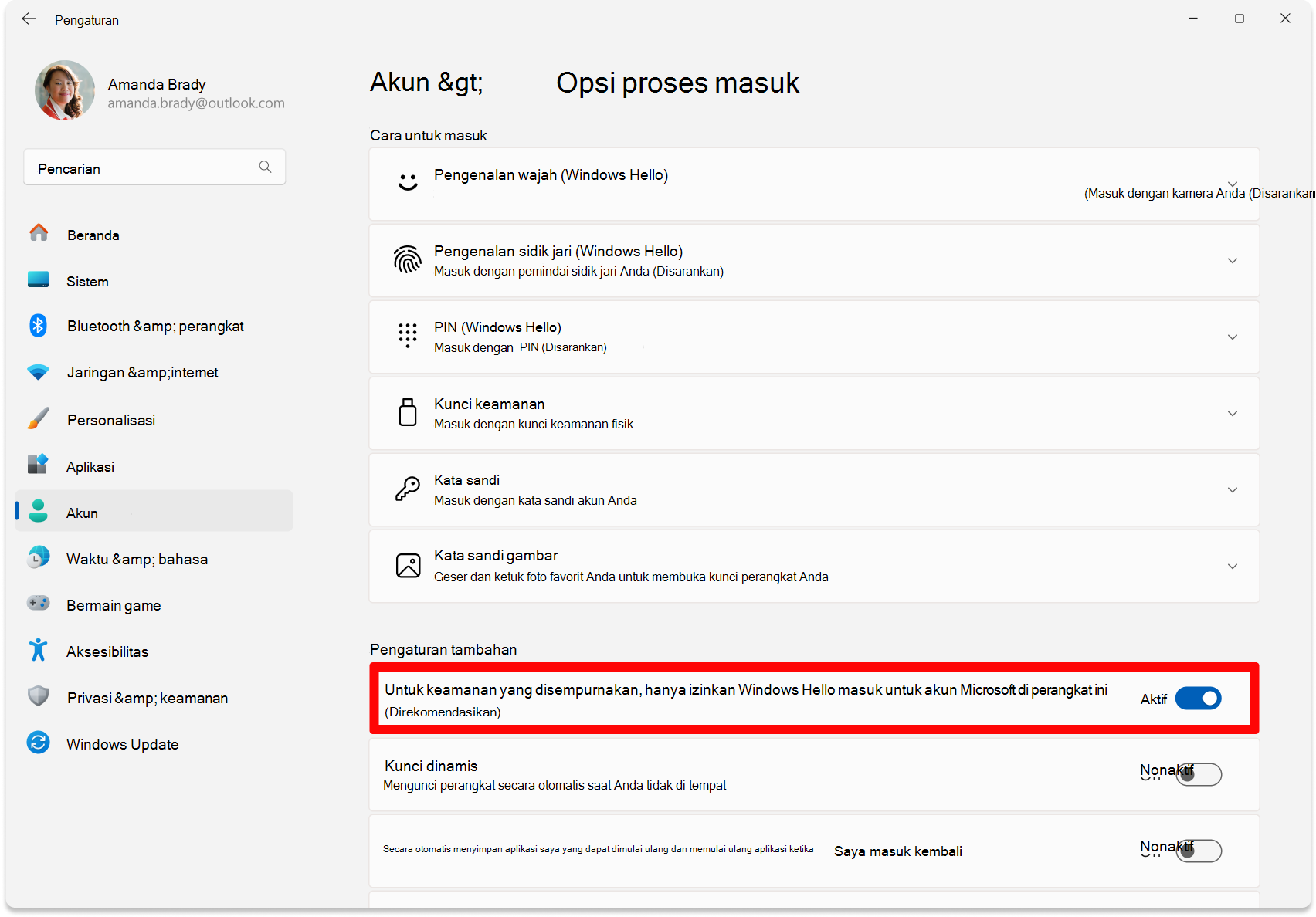Click Pengenalan wajah (Windows Hello) title
This screenshot has height=917, width=1316.
click(x=551, y=175)
